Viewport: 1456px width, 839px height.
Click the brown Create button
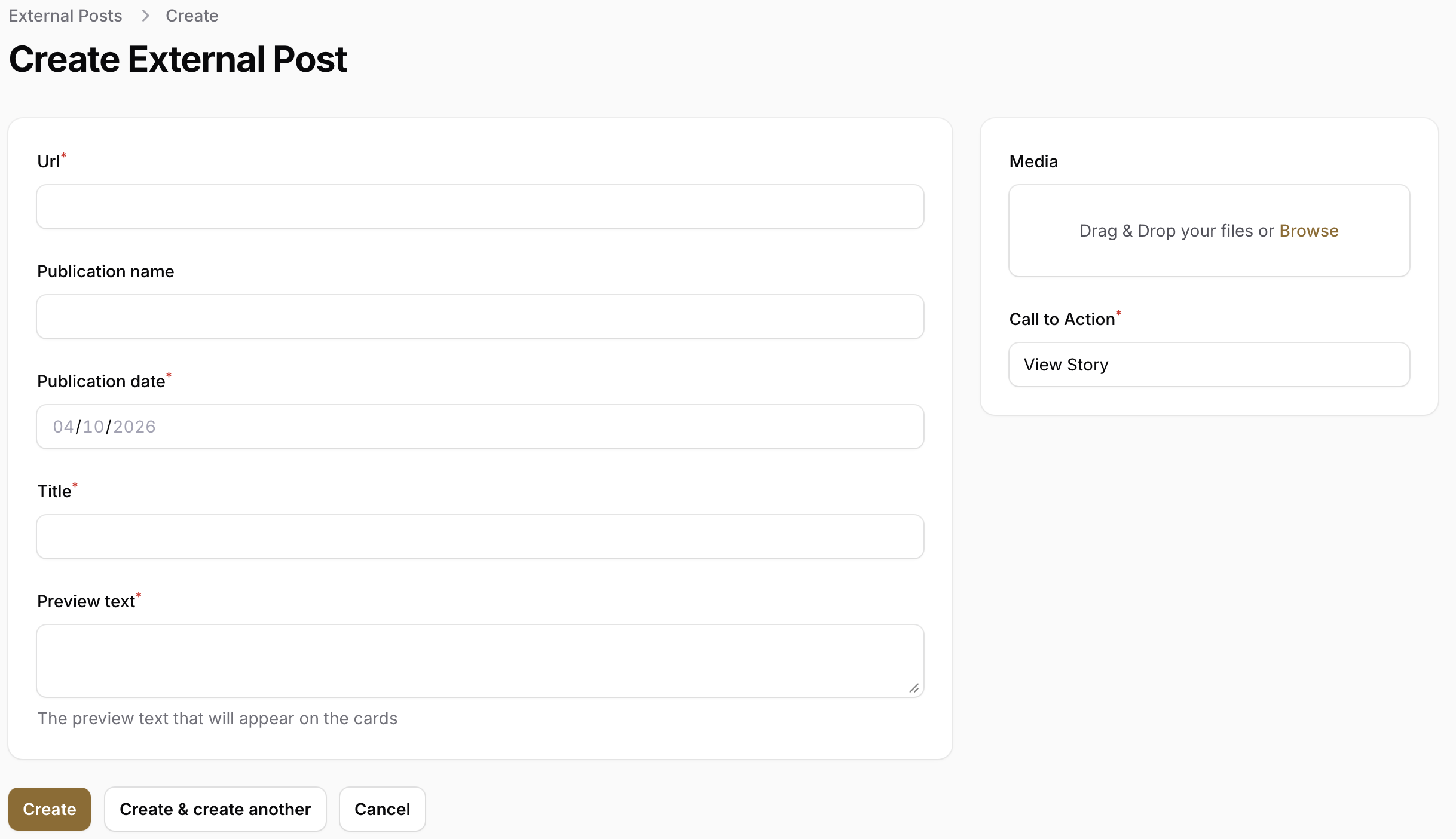click(x=50, y=809)
